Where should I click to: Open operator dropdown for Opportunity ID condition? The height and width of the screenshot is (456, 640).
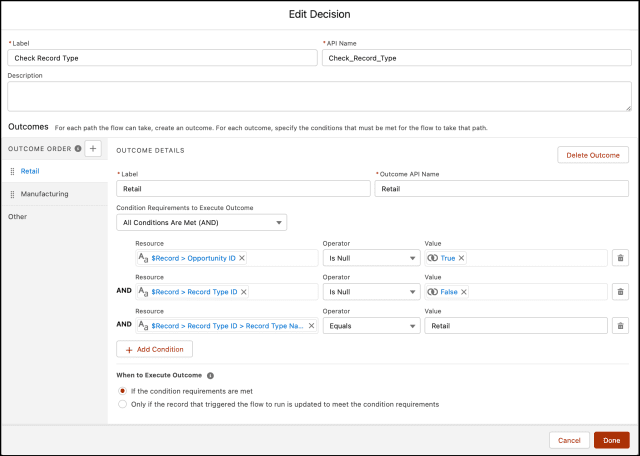(x=369, y=258)
